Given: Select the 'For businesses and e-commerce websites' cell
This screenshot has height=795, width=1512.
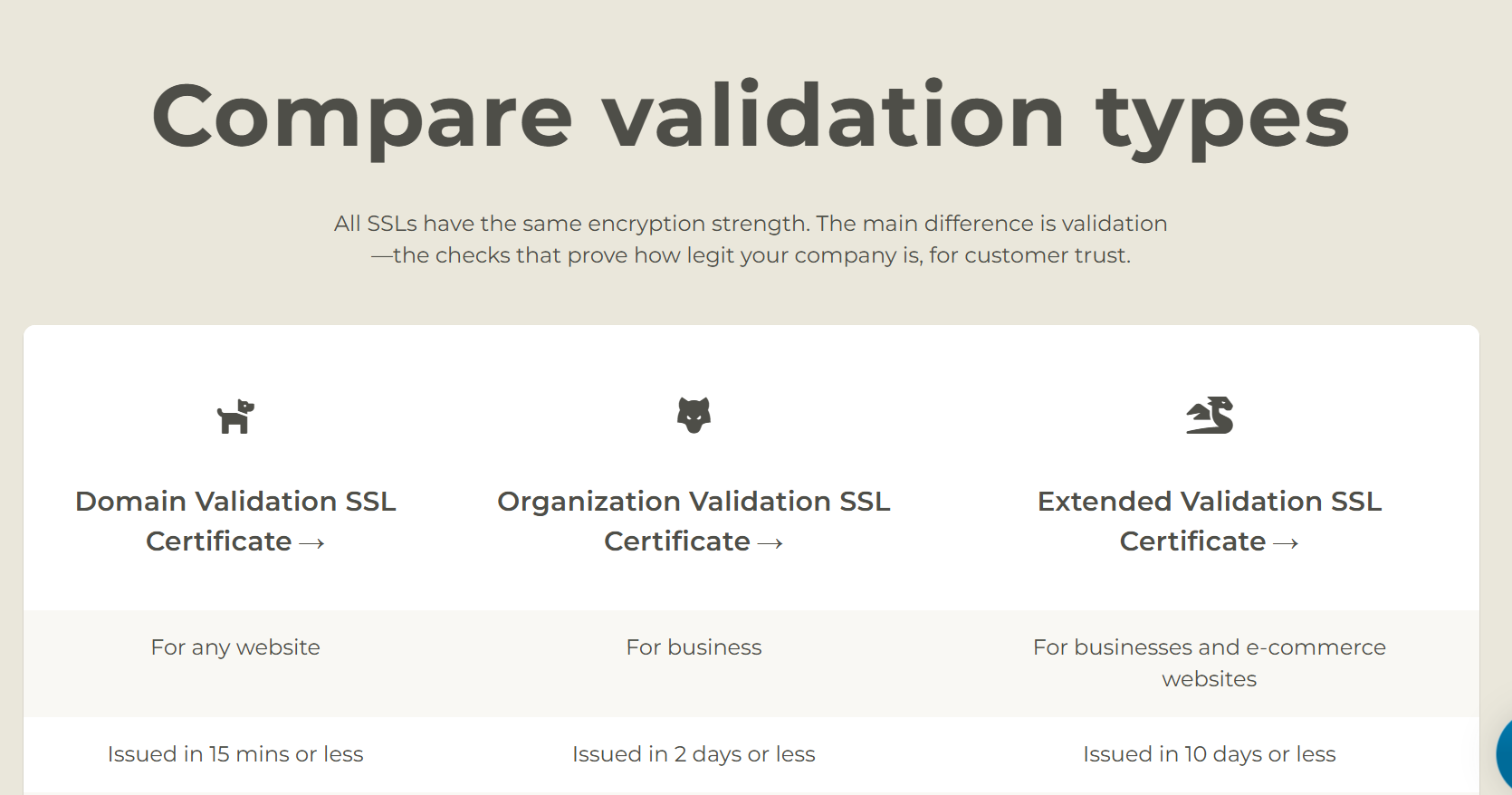Looking at the screenshot, I should click(x=1210, y=663).
